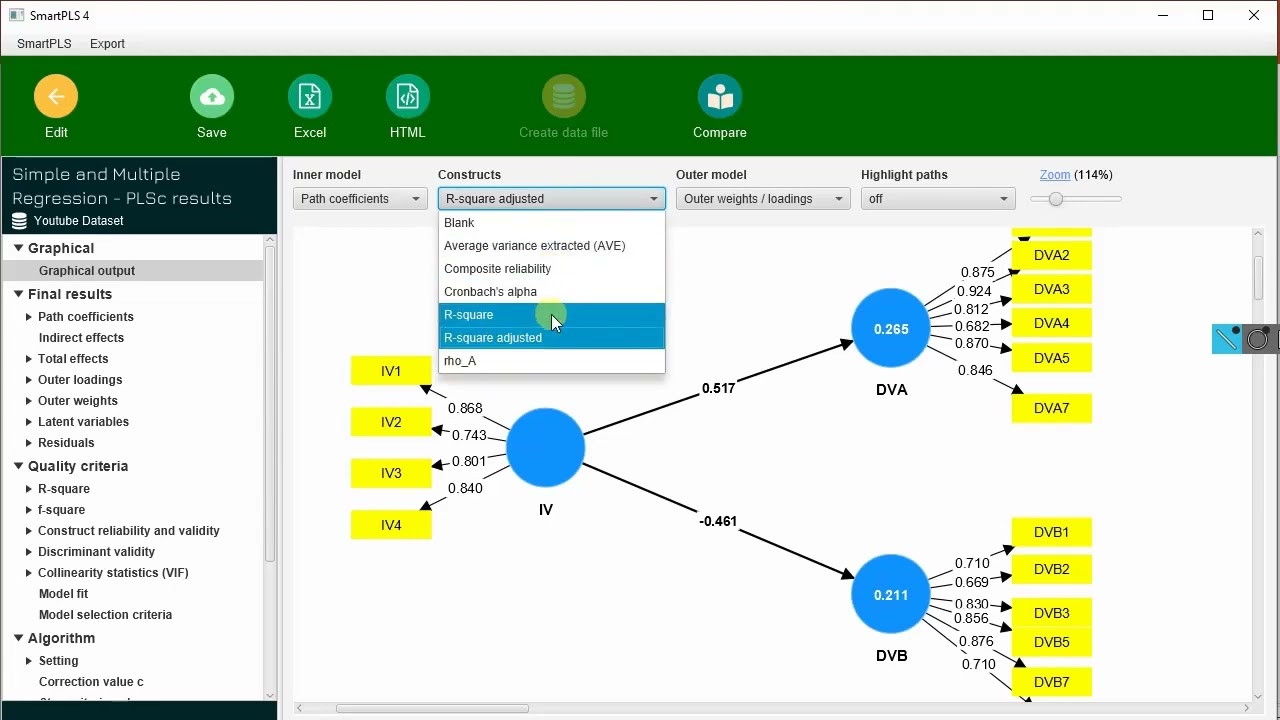This screenshot has height=720, width=1280.
Task: Open R-square under Quality criteria
Action: (64, 489)
